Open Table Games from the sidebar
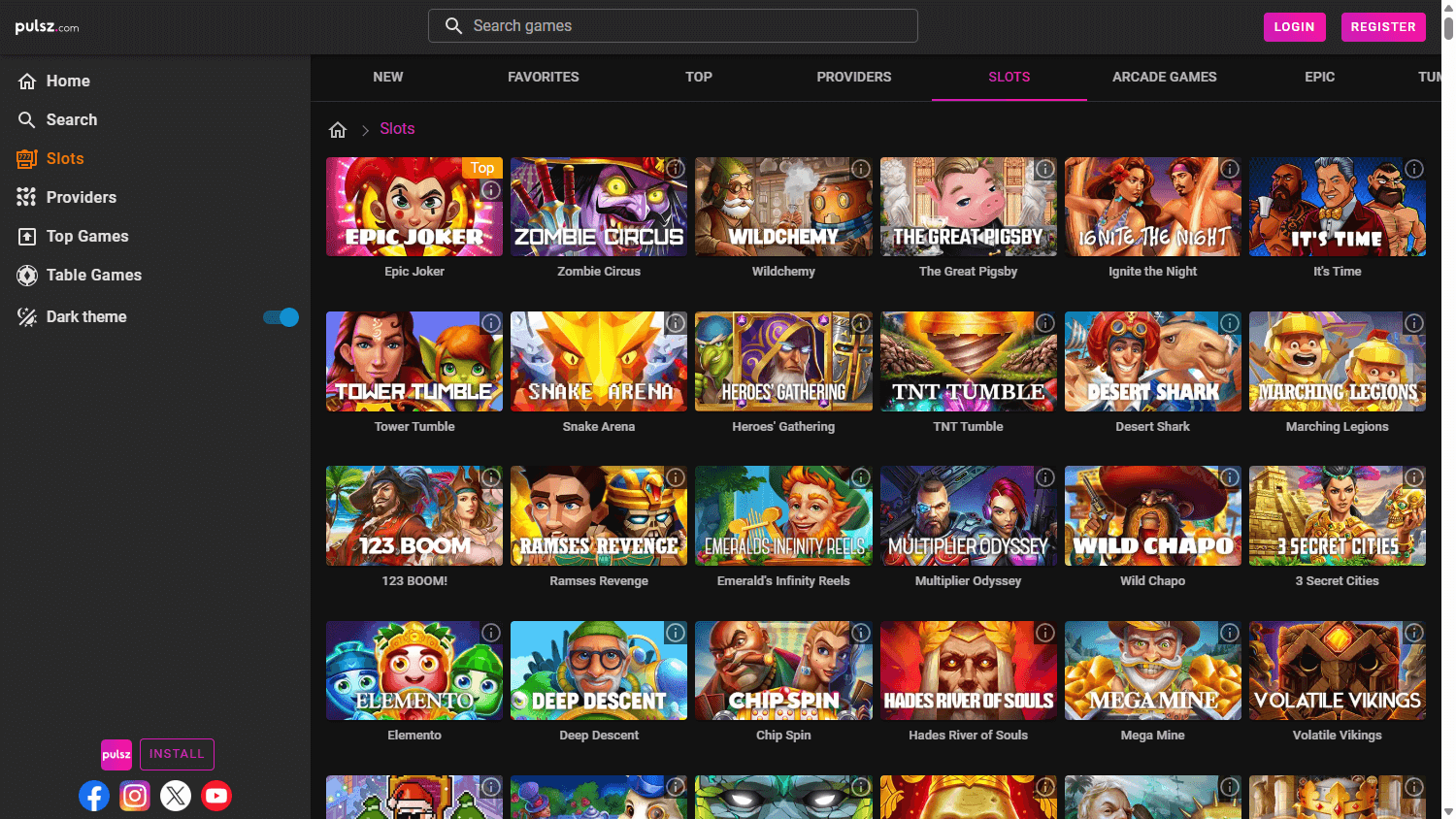 pos(92,275)
